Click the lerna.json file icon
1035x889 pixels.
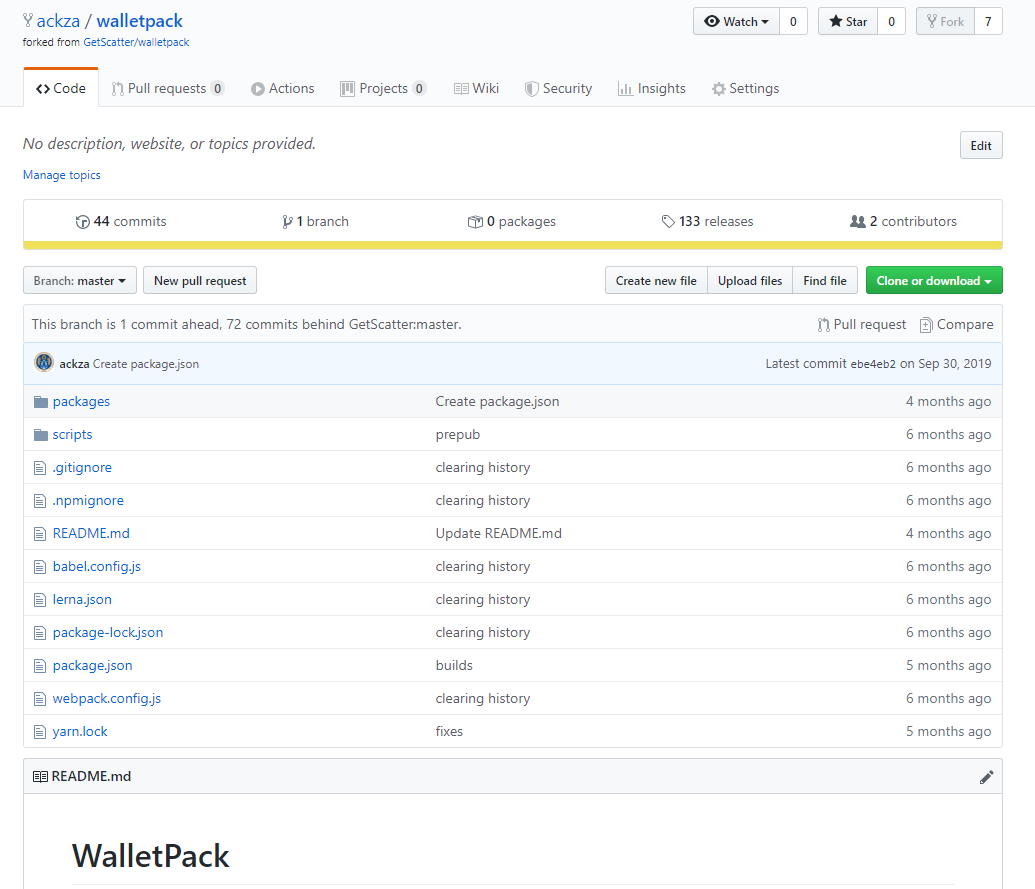click(x=40, y=600)
